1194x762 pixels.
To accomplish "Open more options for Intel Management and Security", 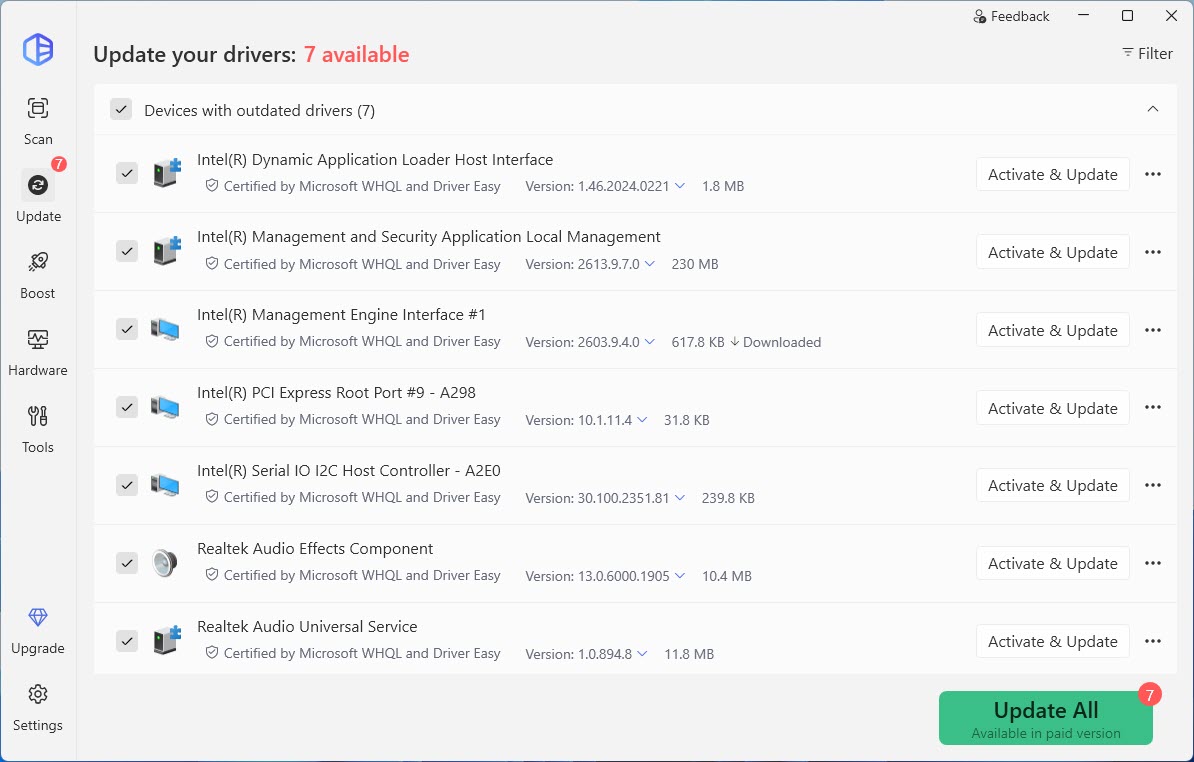I will point(1153,252).
